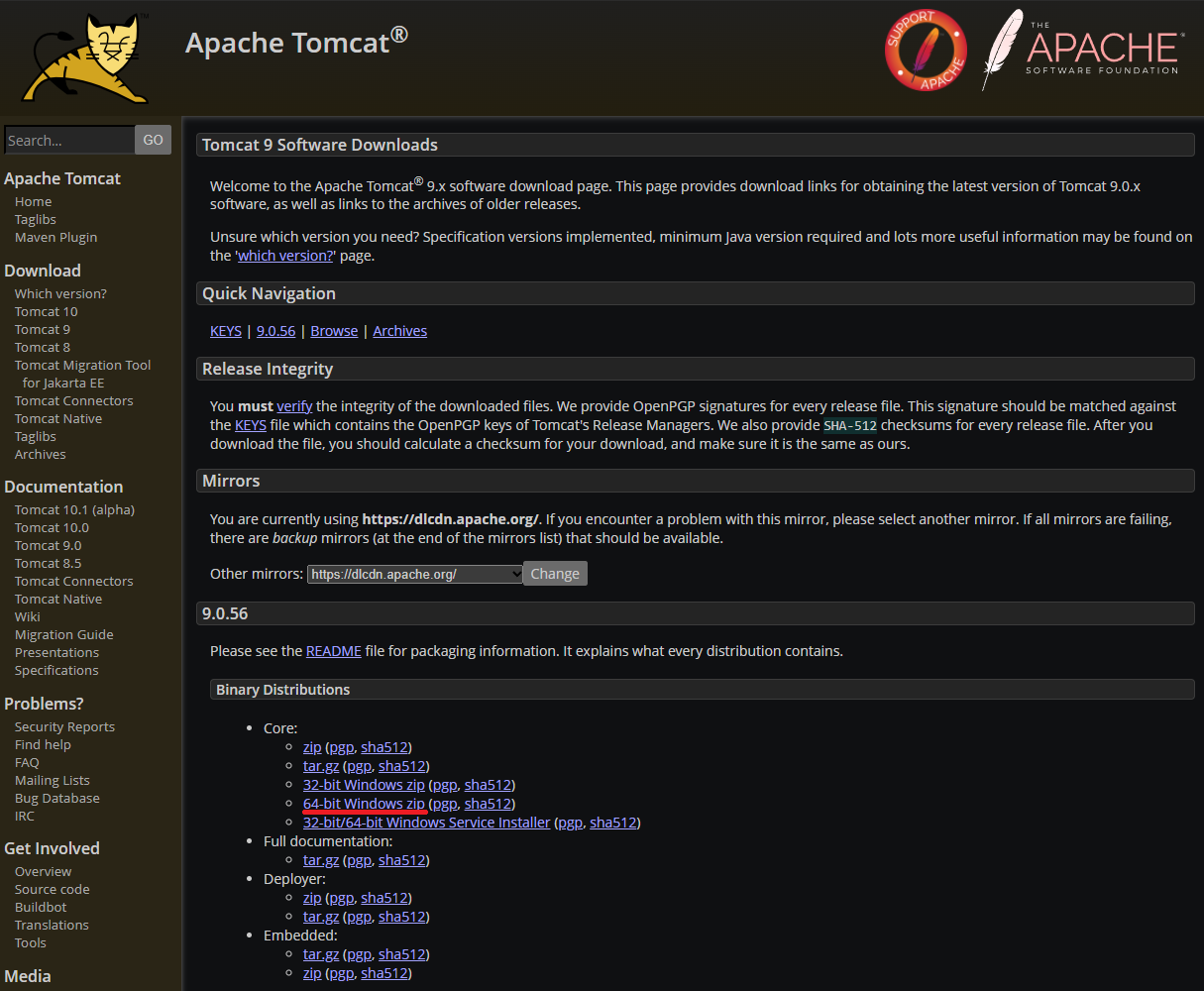
Task: Open Tomcat Migration Tool for Jakarta EE
Action: click(83, 374)
